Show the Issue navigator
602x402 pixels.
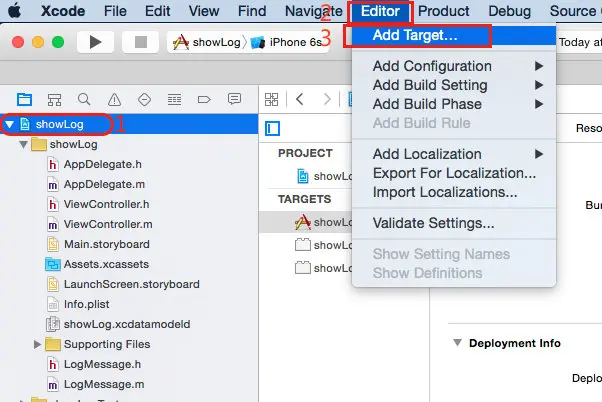tap(114, 99)
